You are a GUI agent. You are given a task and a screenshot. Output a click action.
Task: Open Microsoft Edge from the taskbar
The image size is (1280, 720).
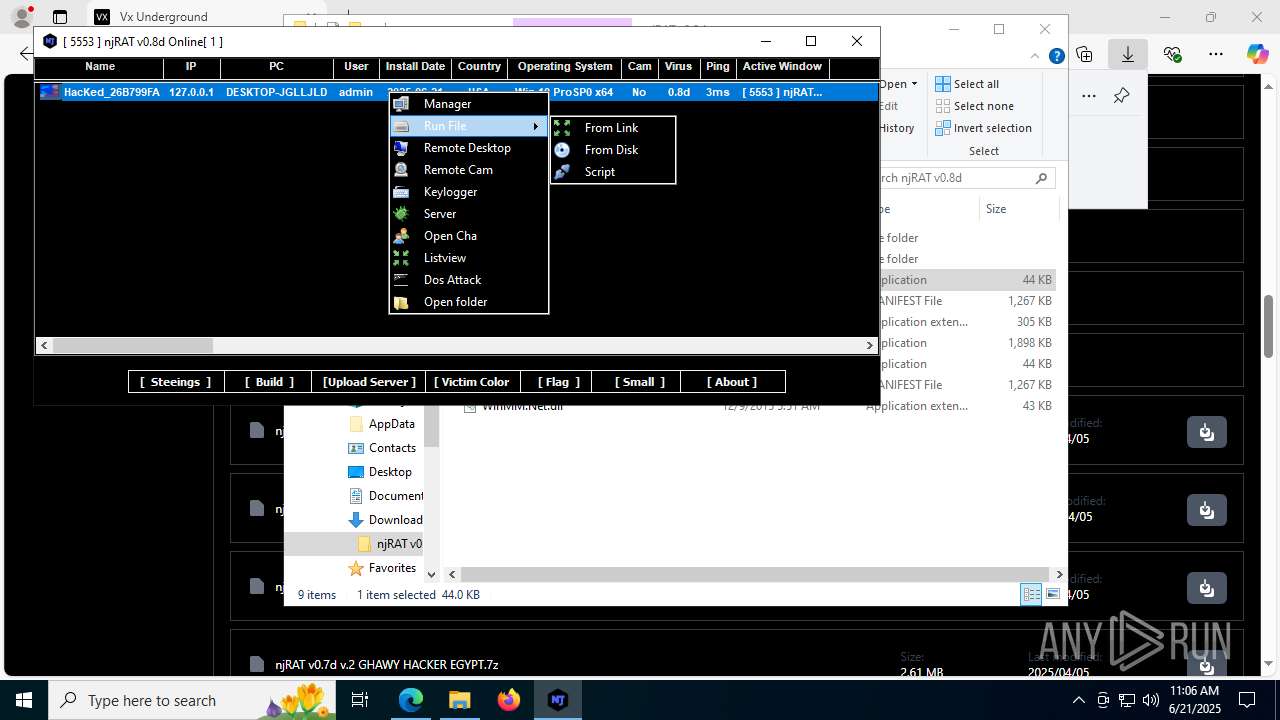[411, 700]
